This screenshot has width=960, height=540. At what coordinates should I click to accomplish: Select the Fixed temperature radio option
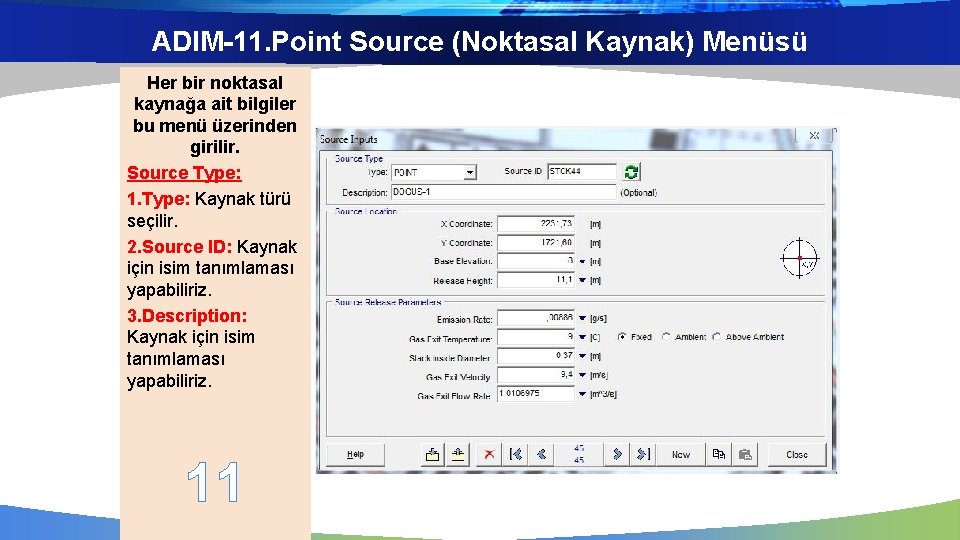pos(622,337)
